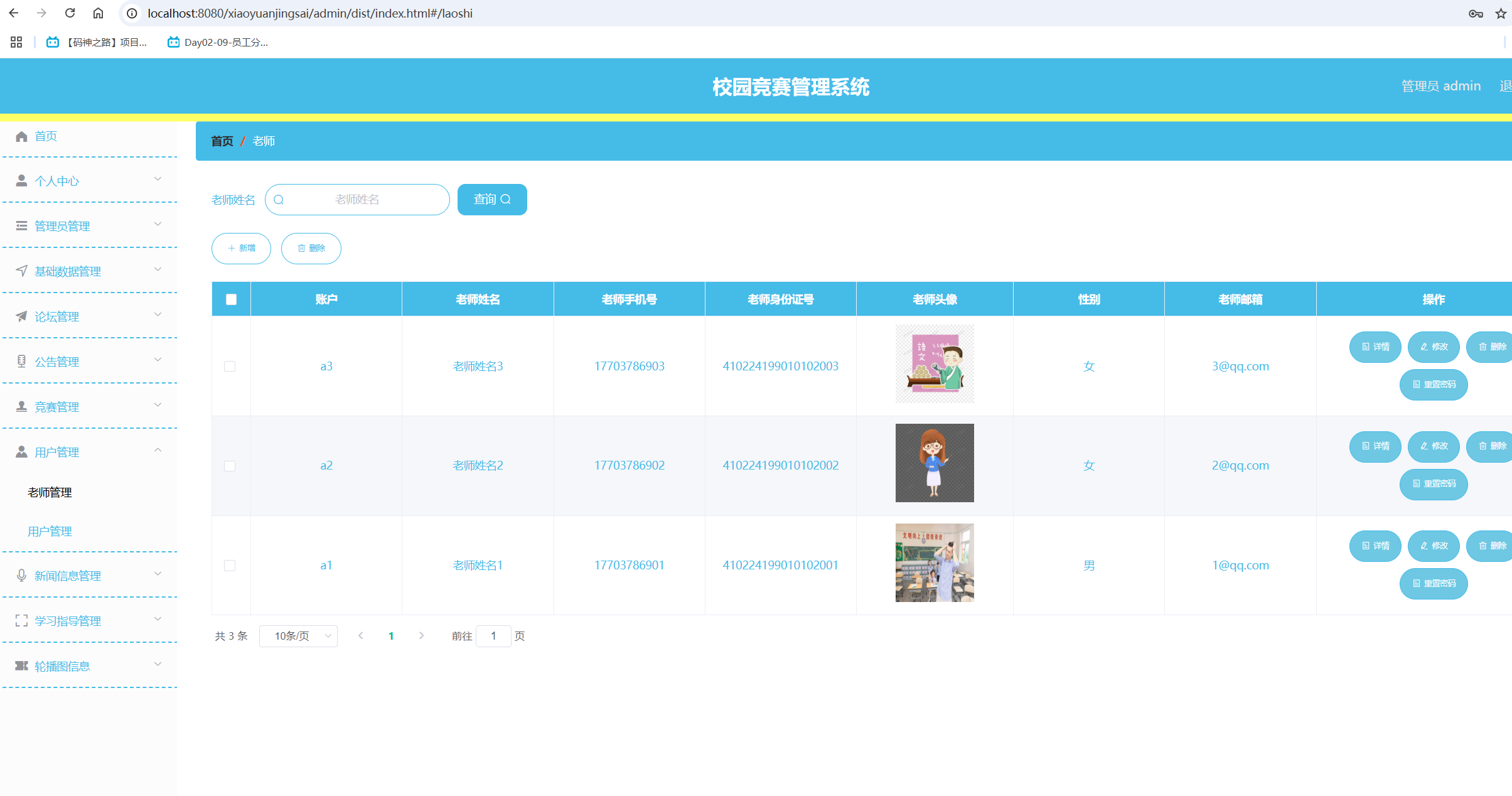Click the search icon inside 老师姓名 field

pos(279,200)
